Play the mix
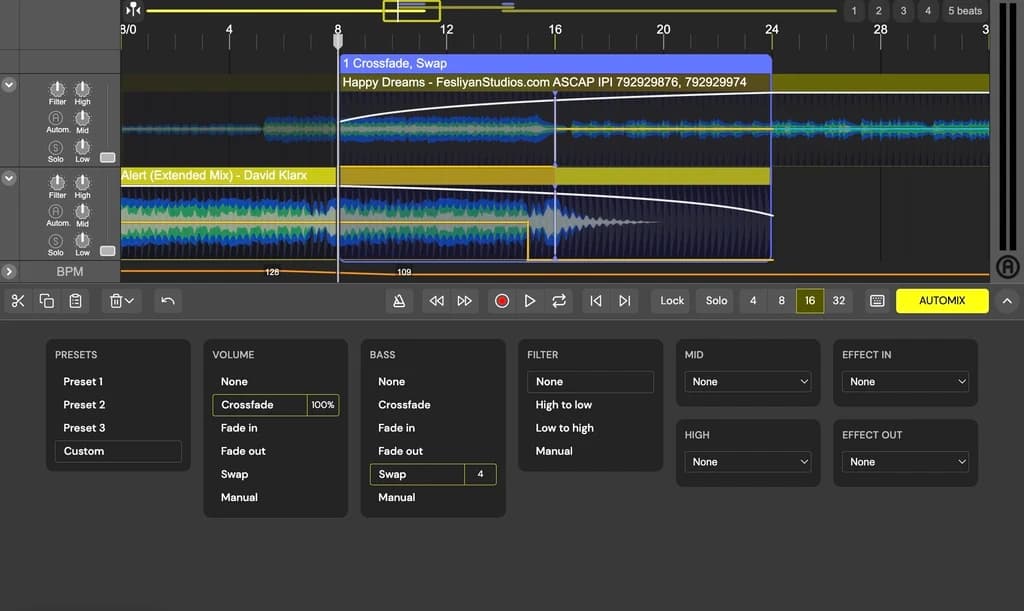This screenshot has height=611, width=1024. click(530, 301)
